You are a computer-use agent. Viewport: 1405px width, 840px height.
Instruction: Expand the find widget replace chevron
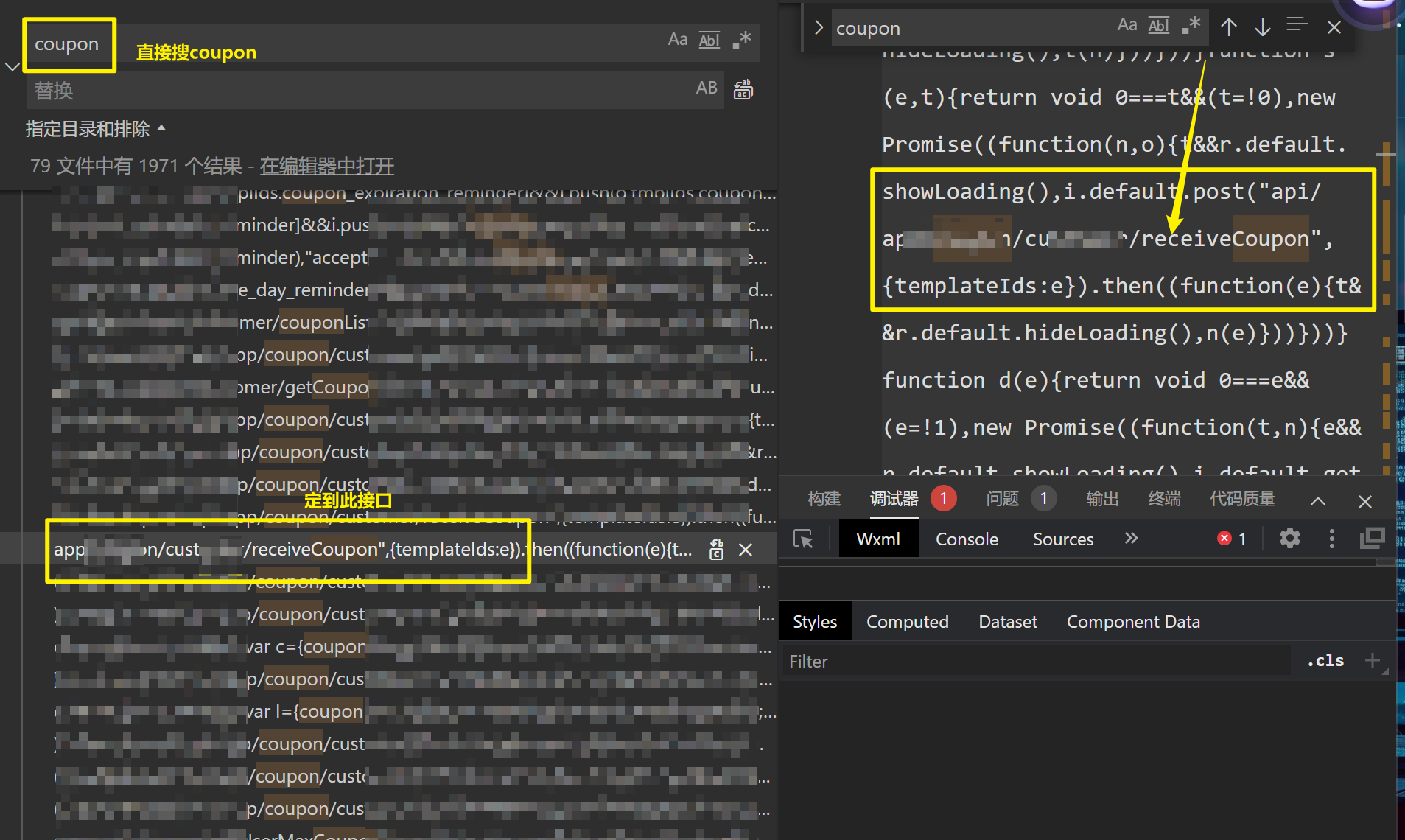pyautogui.click(x=818, y=28)
